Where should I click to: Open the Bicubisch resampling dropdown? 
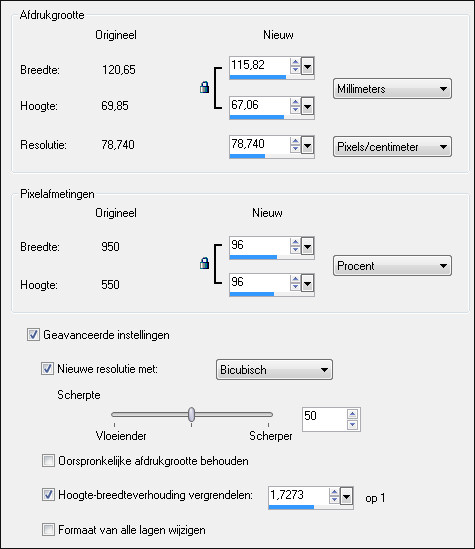(x=274, y=369)
